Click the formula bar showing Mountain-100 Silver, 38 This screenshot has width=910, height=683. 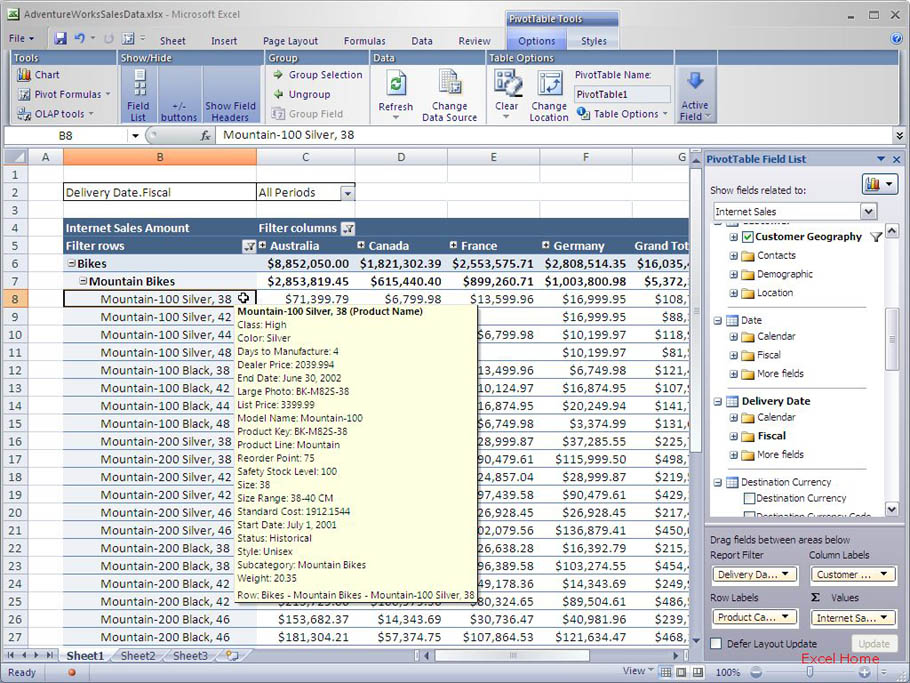coord(554,135)
